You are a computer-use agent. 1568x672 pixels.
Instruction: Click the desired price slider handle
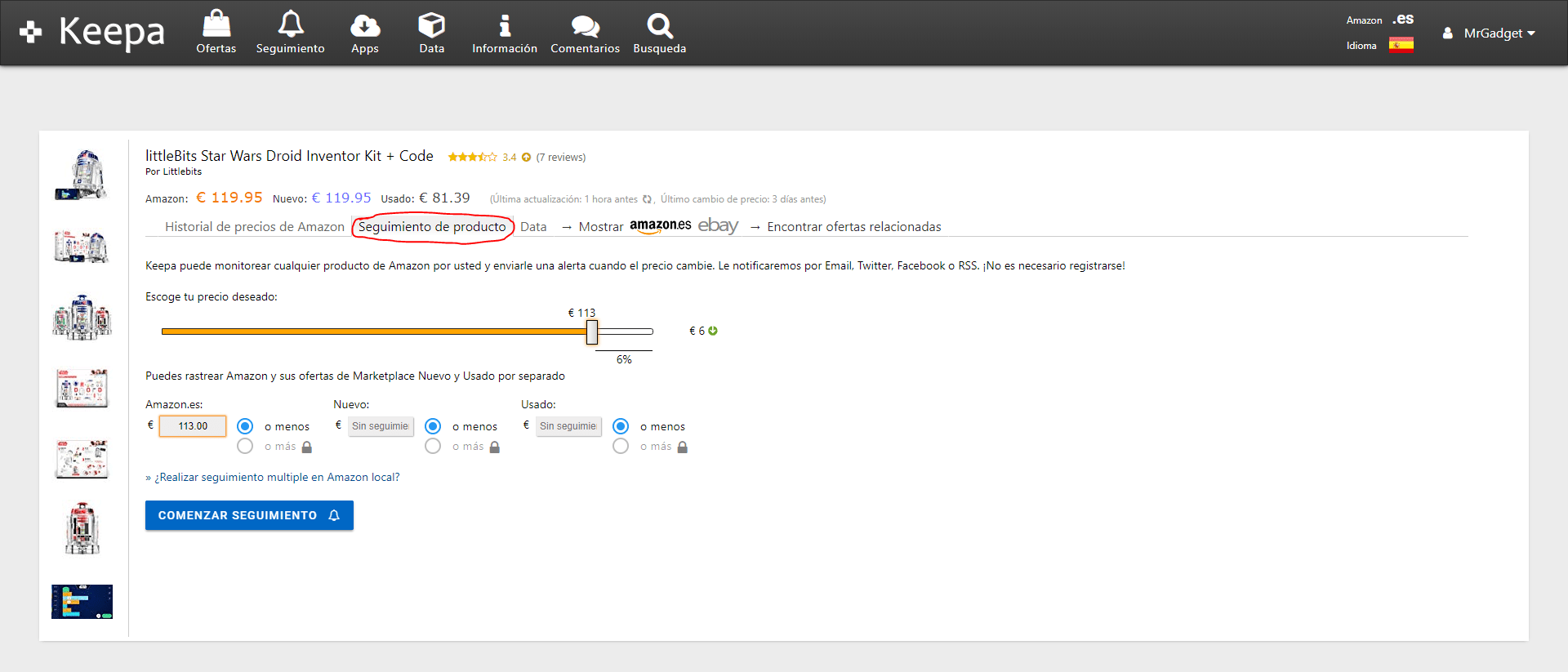click(x=592, y=332)
